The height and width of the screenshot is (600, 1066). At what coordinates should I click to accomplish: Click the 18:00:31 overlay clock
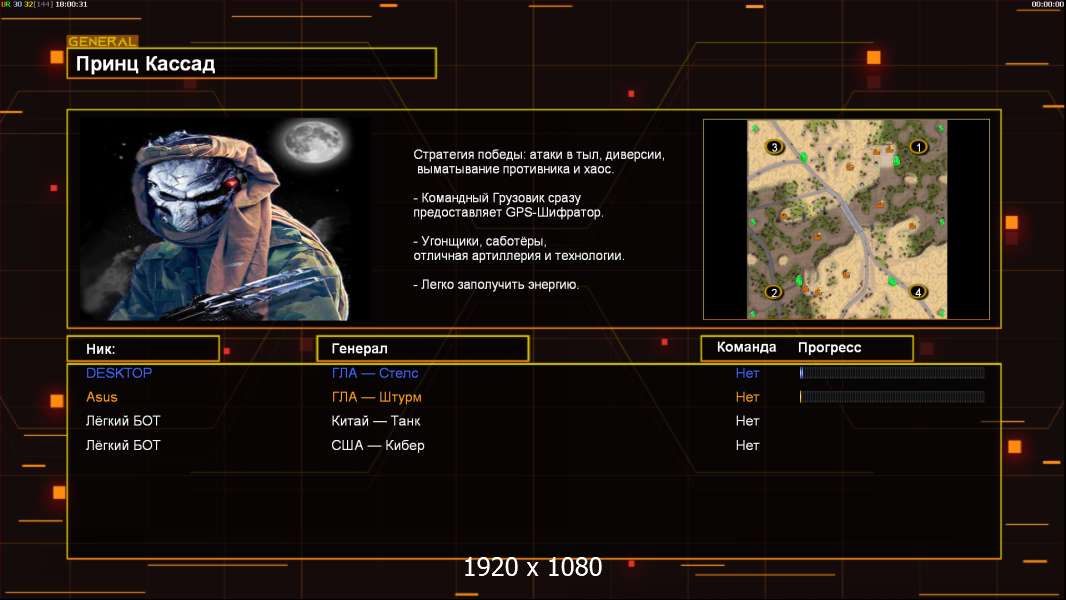pyautogui.click(x=71, y=4)
